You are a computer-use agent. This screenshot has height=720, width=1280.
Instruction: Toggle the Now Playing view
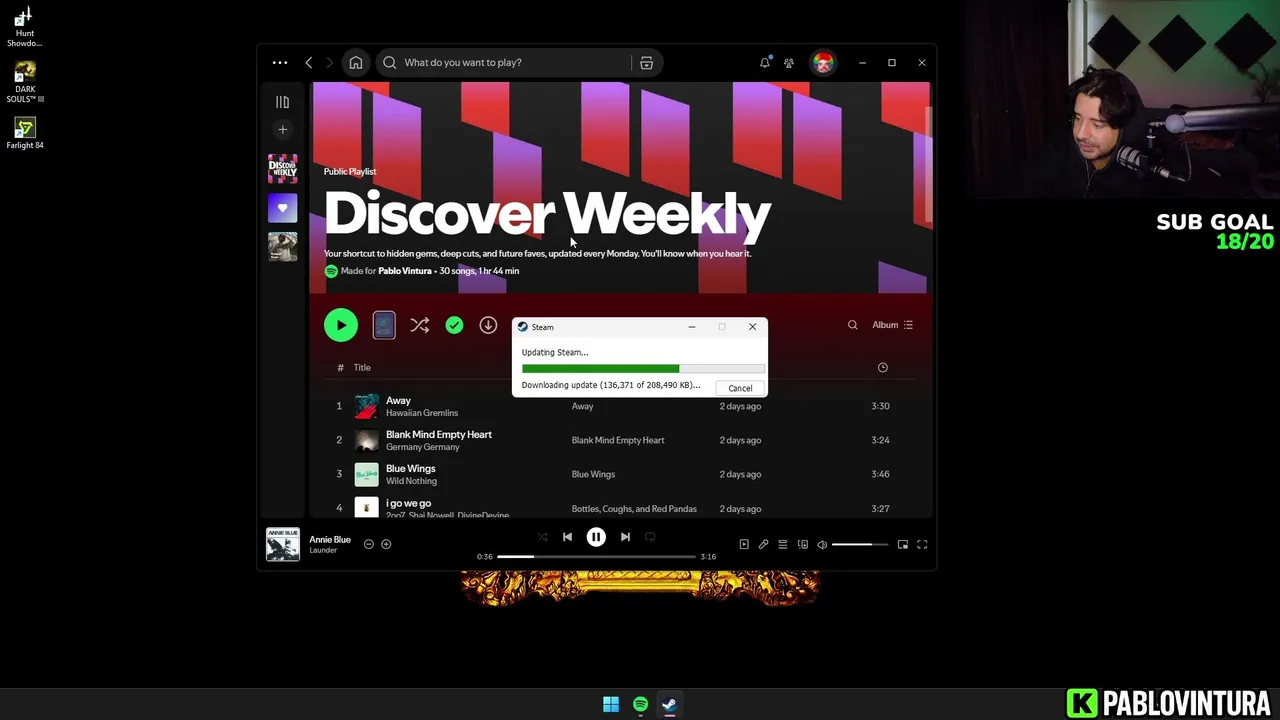click(x=744, y=544)
